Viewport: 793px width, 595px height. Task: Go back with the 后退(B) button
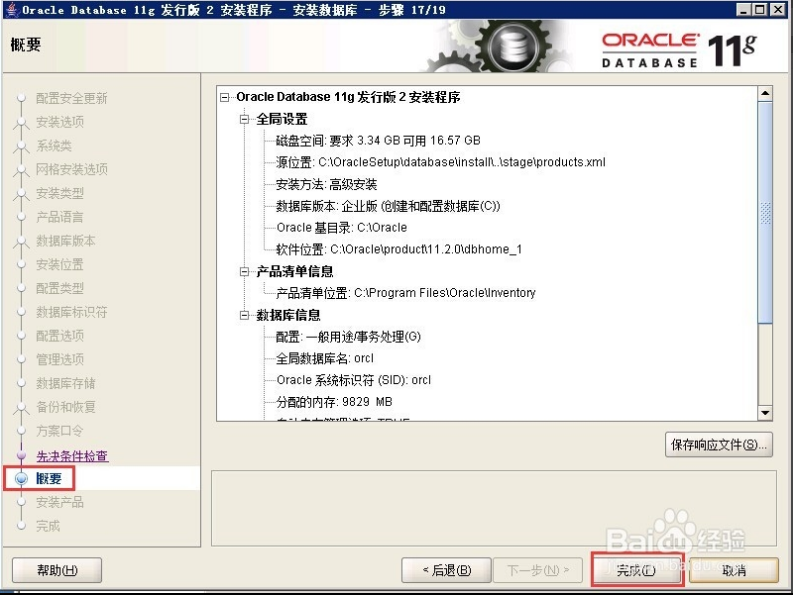[x=446, y=570]
